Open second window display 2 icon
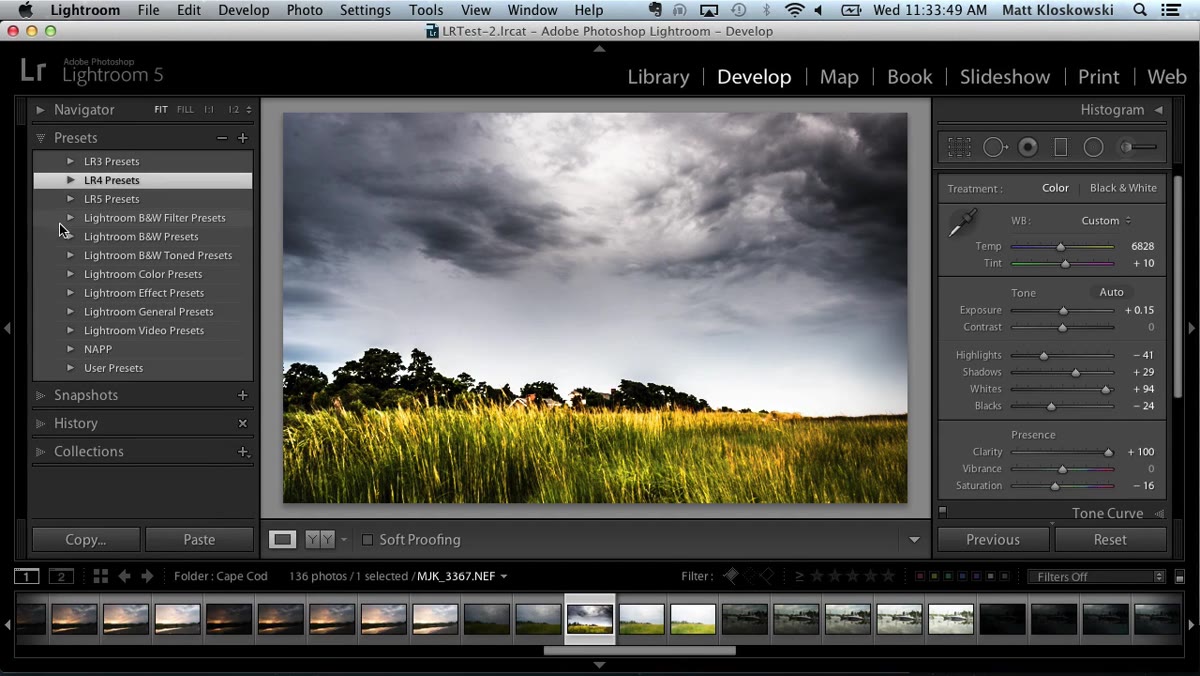The width and height of the screenshot is (1200, 676). point(62,576)
